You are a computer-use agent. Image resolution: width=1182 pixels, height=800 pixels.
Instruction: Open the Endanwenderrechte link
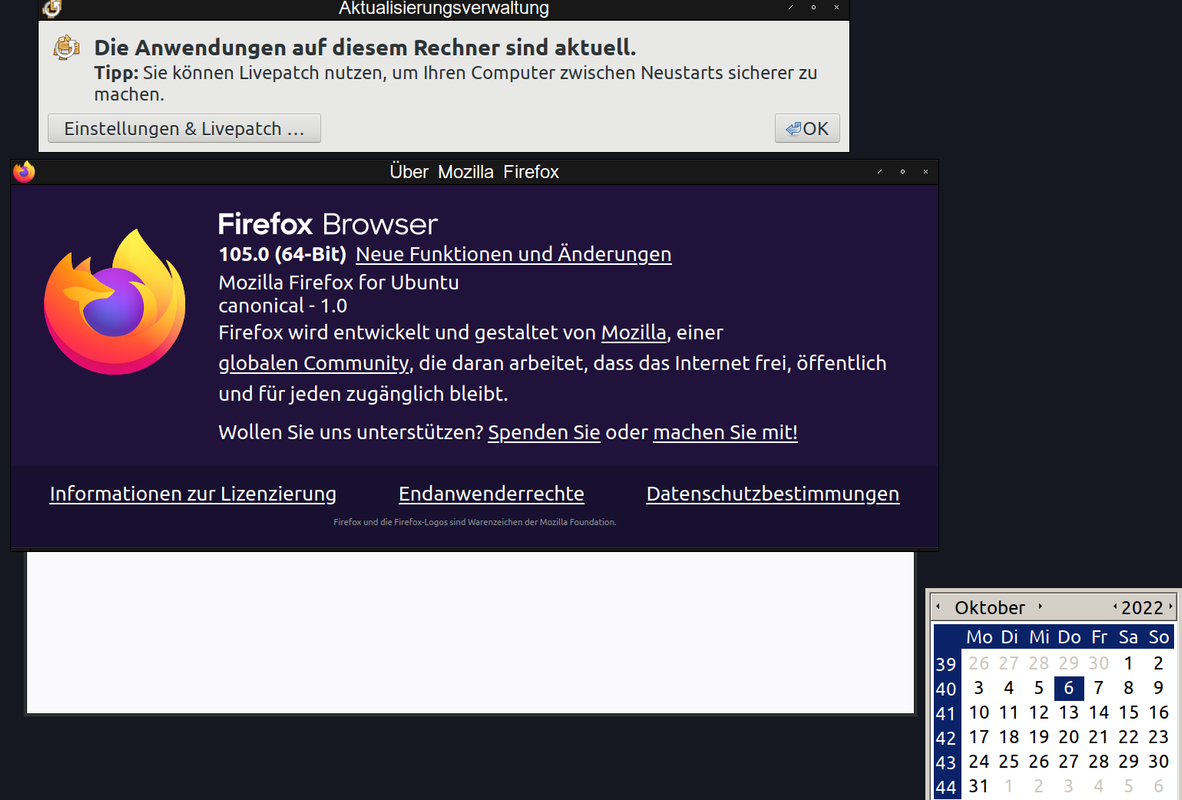491,494
